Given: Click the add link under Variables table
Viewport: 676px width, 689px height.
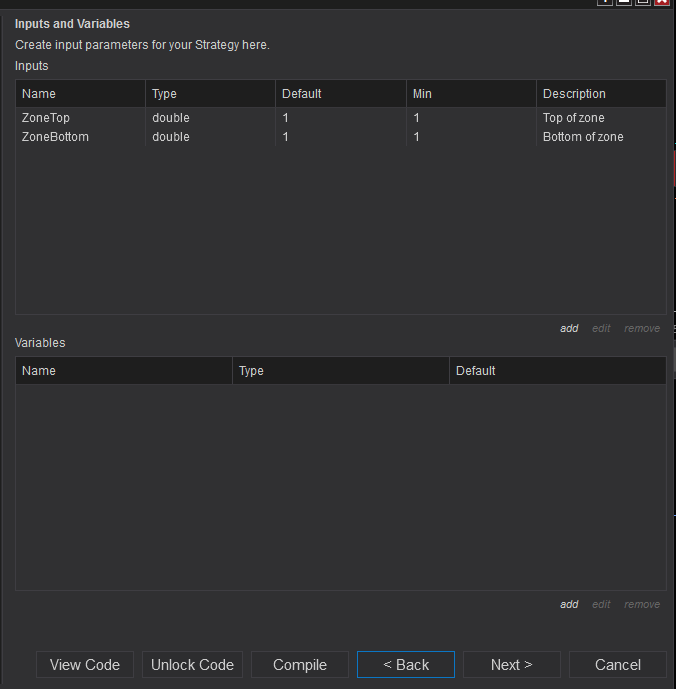Looking at the screenshot, I should point(569,604).
